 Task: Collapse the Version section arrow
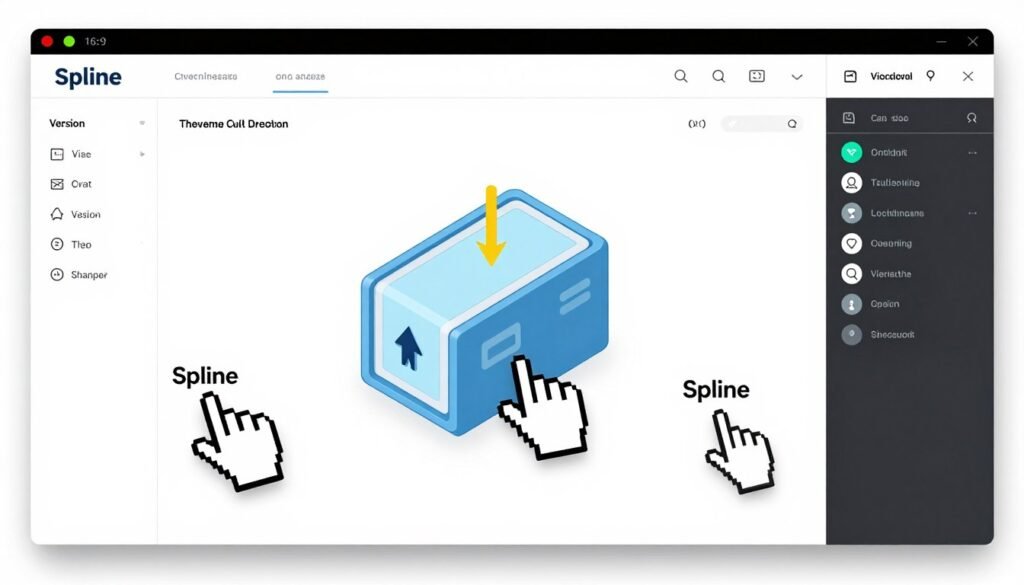[x=142, y=123]
